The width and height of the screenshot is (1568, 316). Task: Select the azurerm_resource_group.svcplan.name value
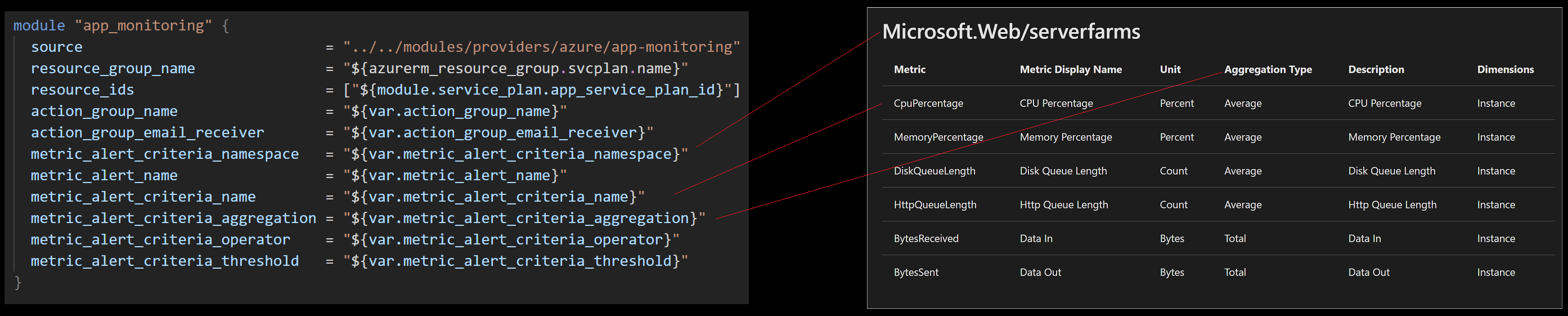515,68
